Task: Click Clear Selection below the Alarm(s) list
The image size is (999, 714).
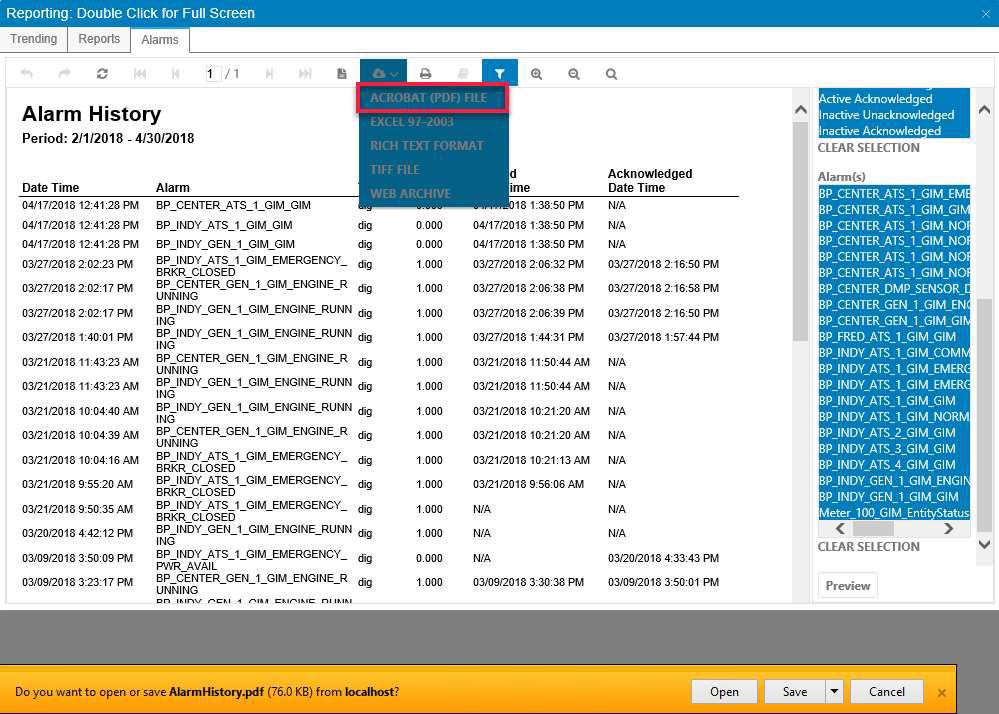Action: coord(868,546)
